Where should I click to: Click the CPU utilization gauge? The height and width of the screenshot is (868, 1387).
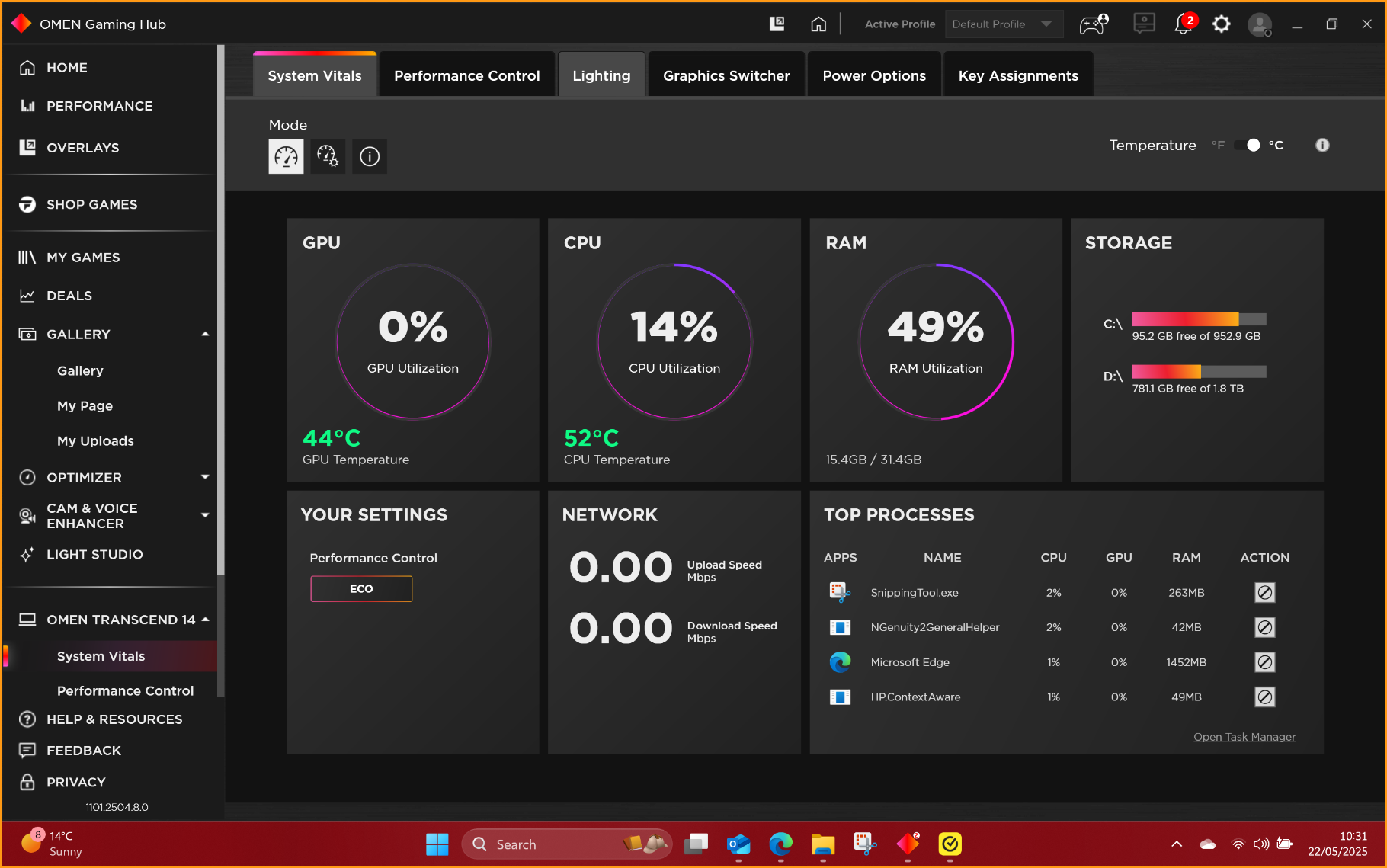(674, 341)
